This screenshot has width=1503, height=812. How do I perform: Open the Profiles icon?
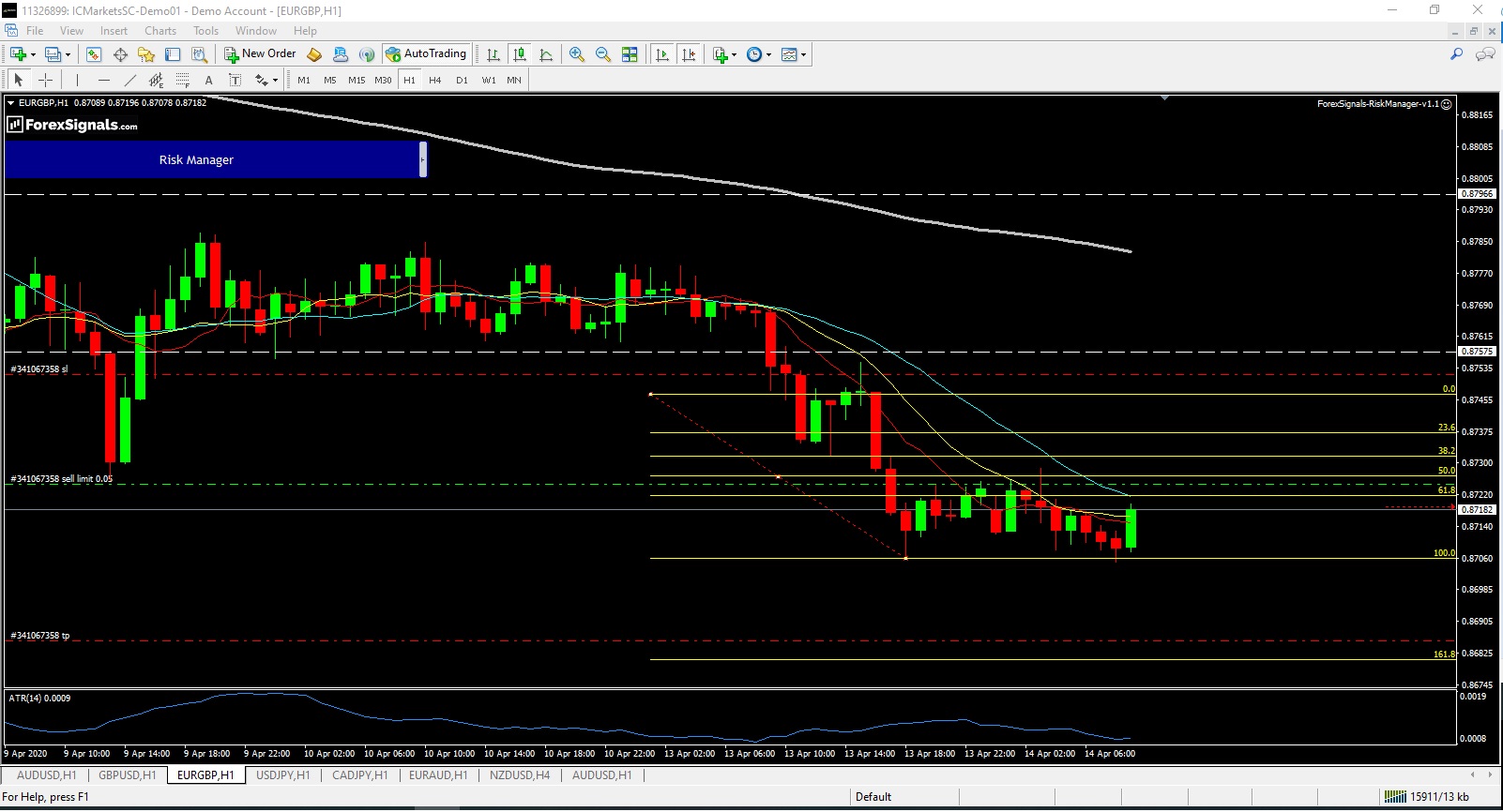click(x=53, y=54)
